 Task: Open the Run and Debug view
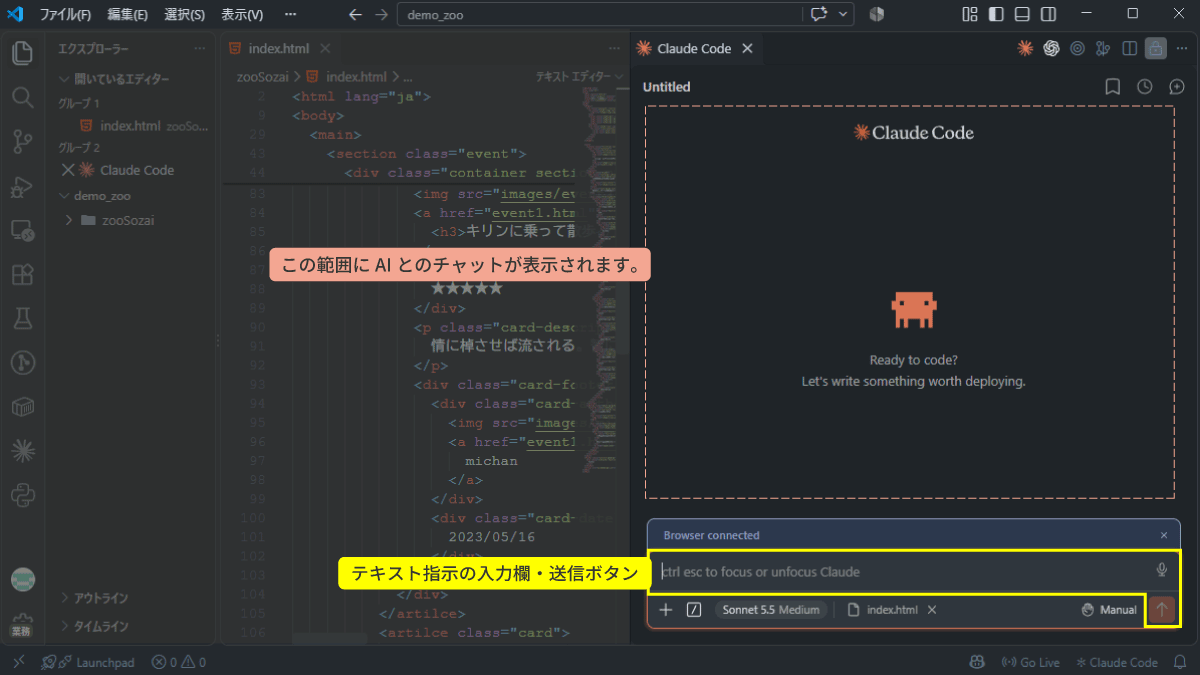tap(22, 186)
